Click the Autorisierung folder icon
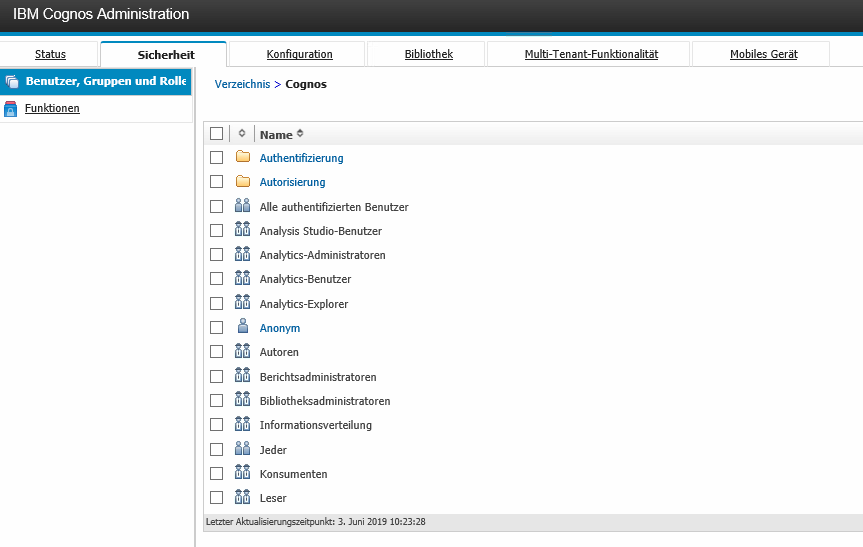863x547 pixels. point(242,182)
